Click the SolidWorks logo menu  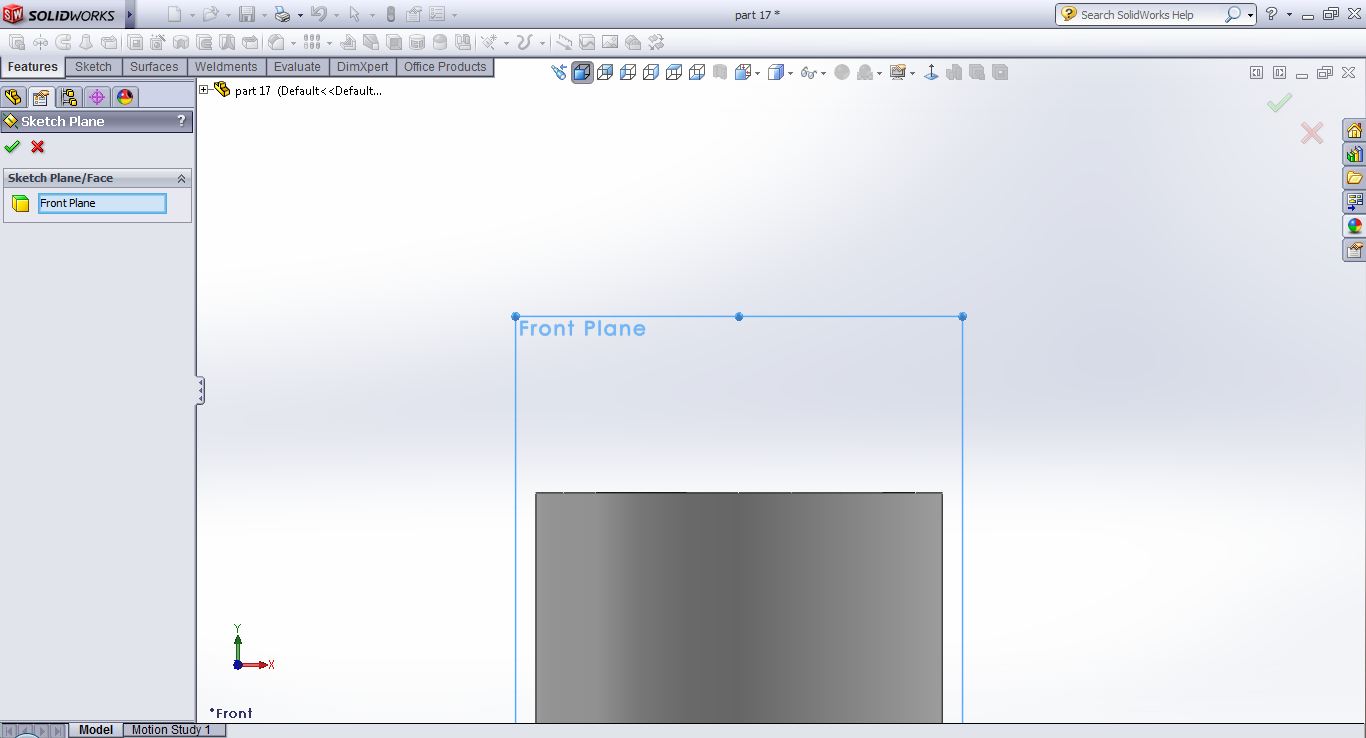coord(60,14)
